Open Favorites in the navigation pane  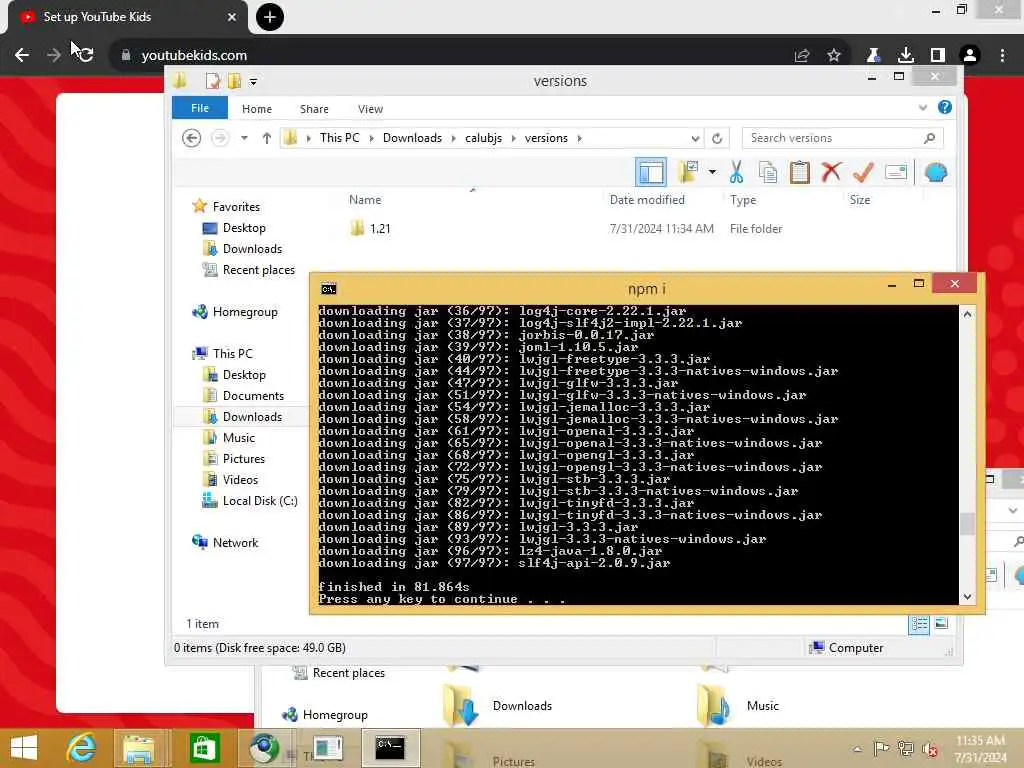[236, 206]
